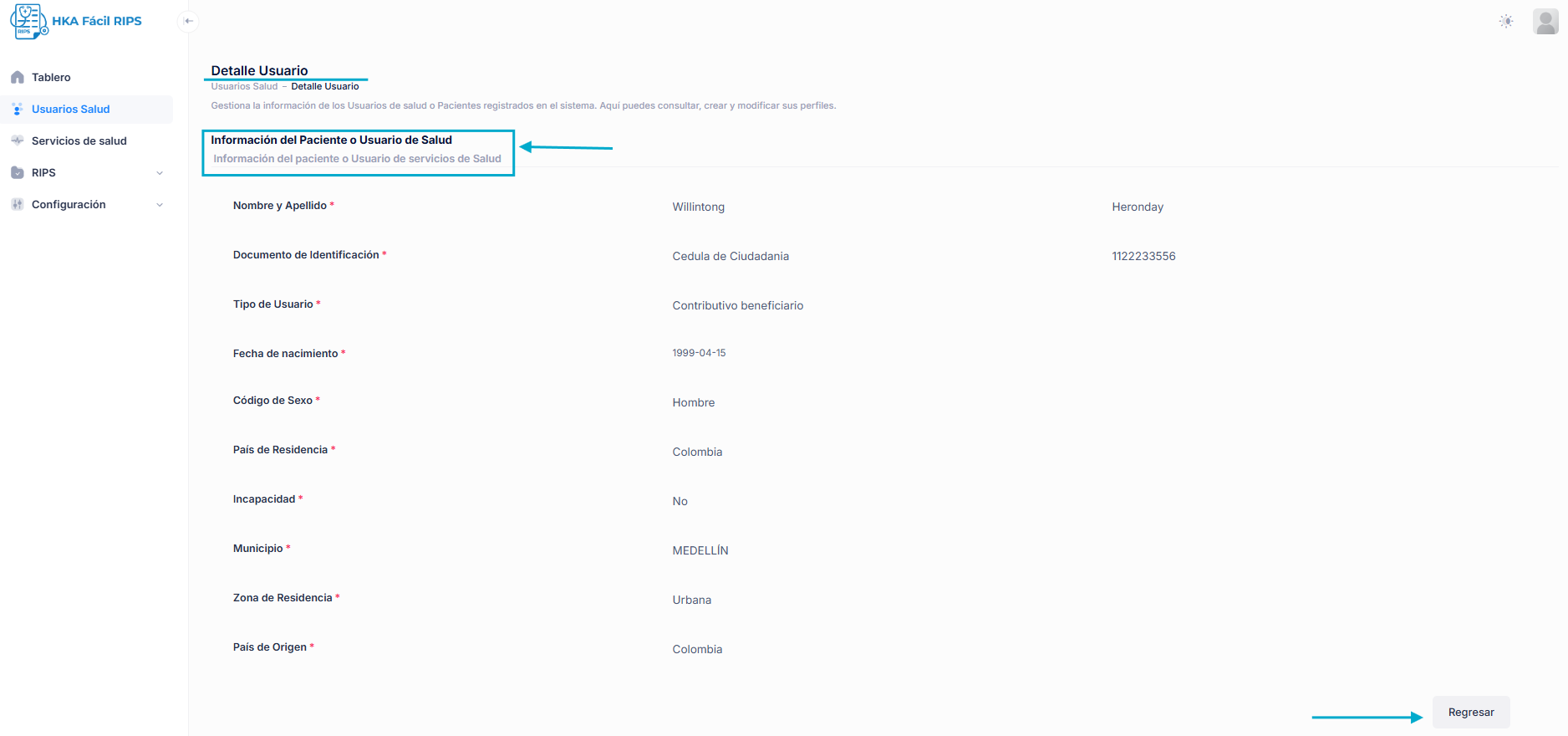Open the user profile avatar
Image resolution: width=1568 pixels, height=736 pixels.
pyautogui.click(x=1545, y=22)
